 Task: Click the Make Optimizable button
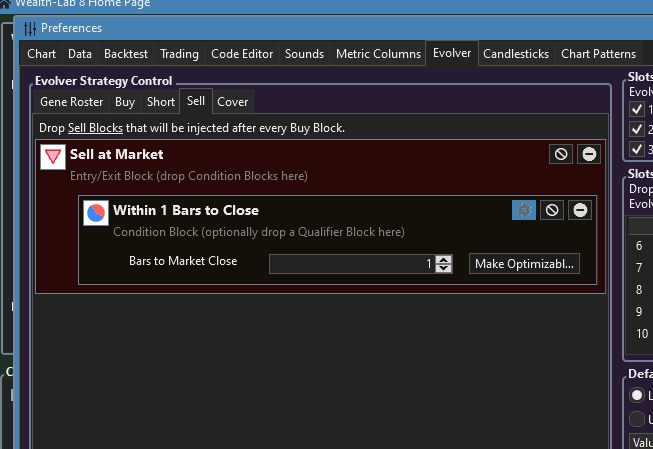pyautogui.click(x=524, y=264)
